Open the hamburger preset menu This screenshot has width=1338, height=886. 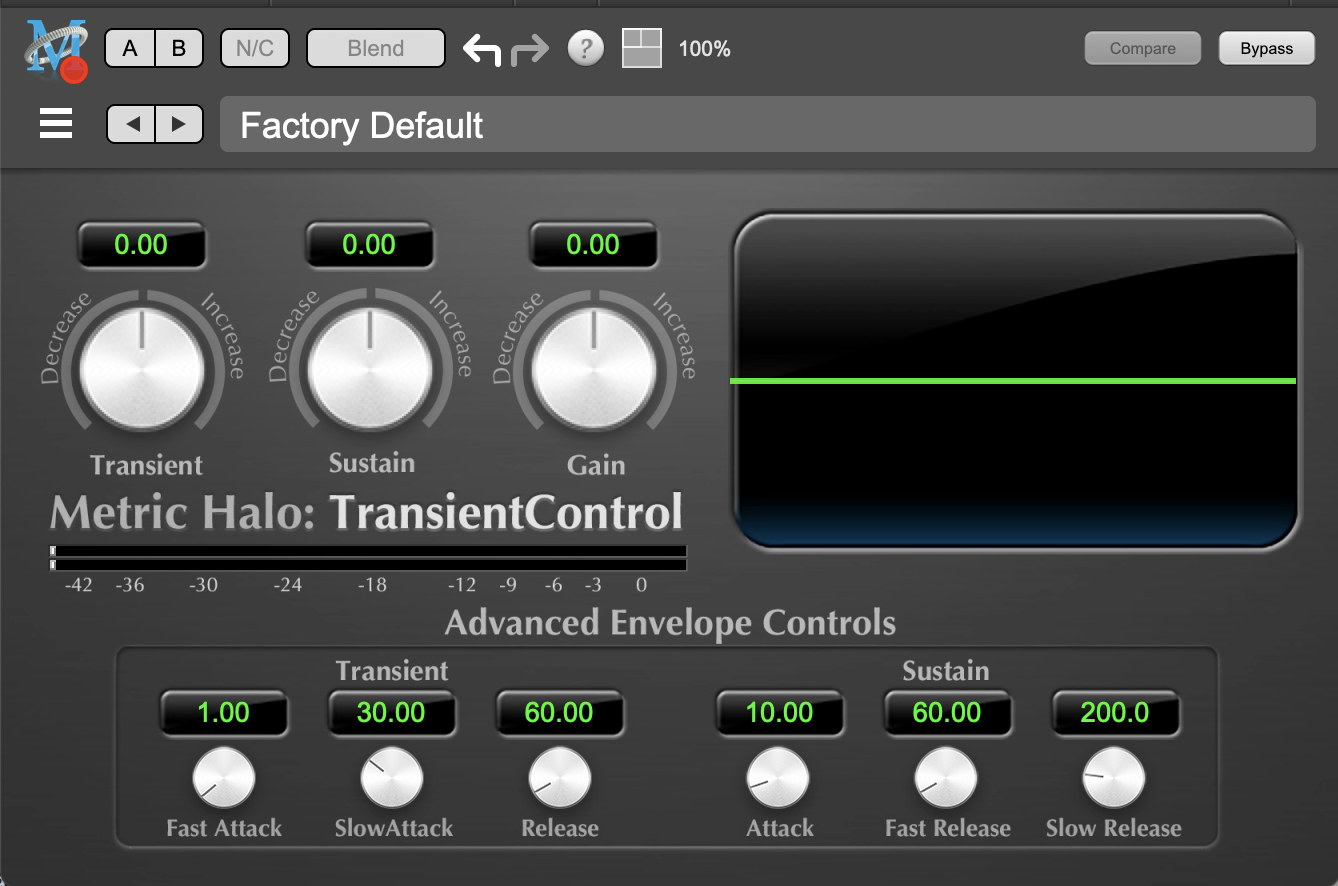[x=55, y=124]
